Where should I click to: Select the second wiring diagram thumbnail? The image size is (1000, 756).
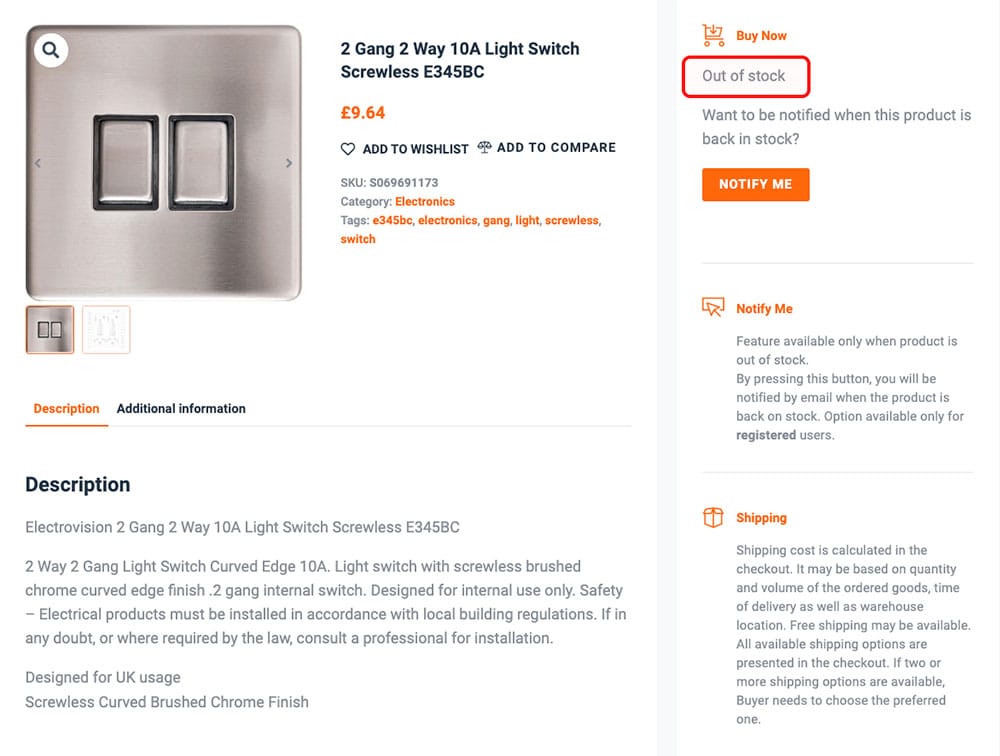pos(106,330)
